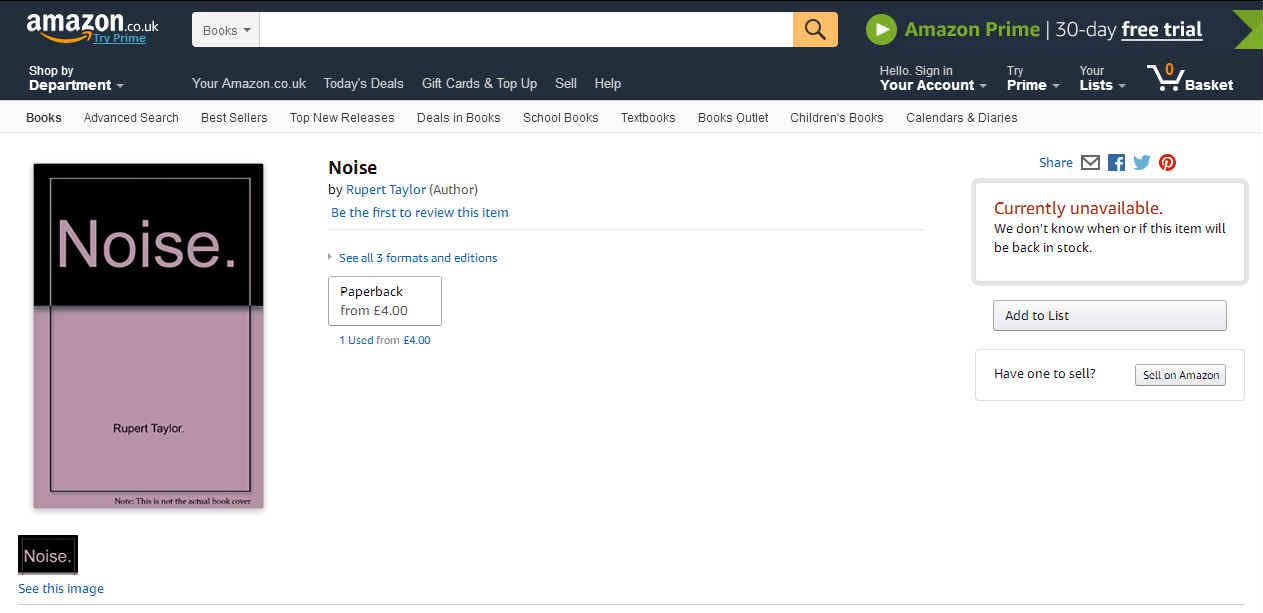1263x613 pixels.
Task: Open Top New Releases
Action: coord(342,118)
